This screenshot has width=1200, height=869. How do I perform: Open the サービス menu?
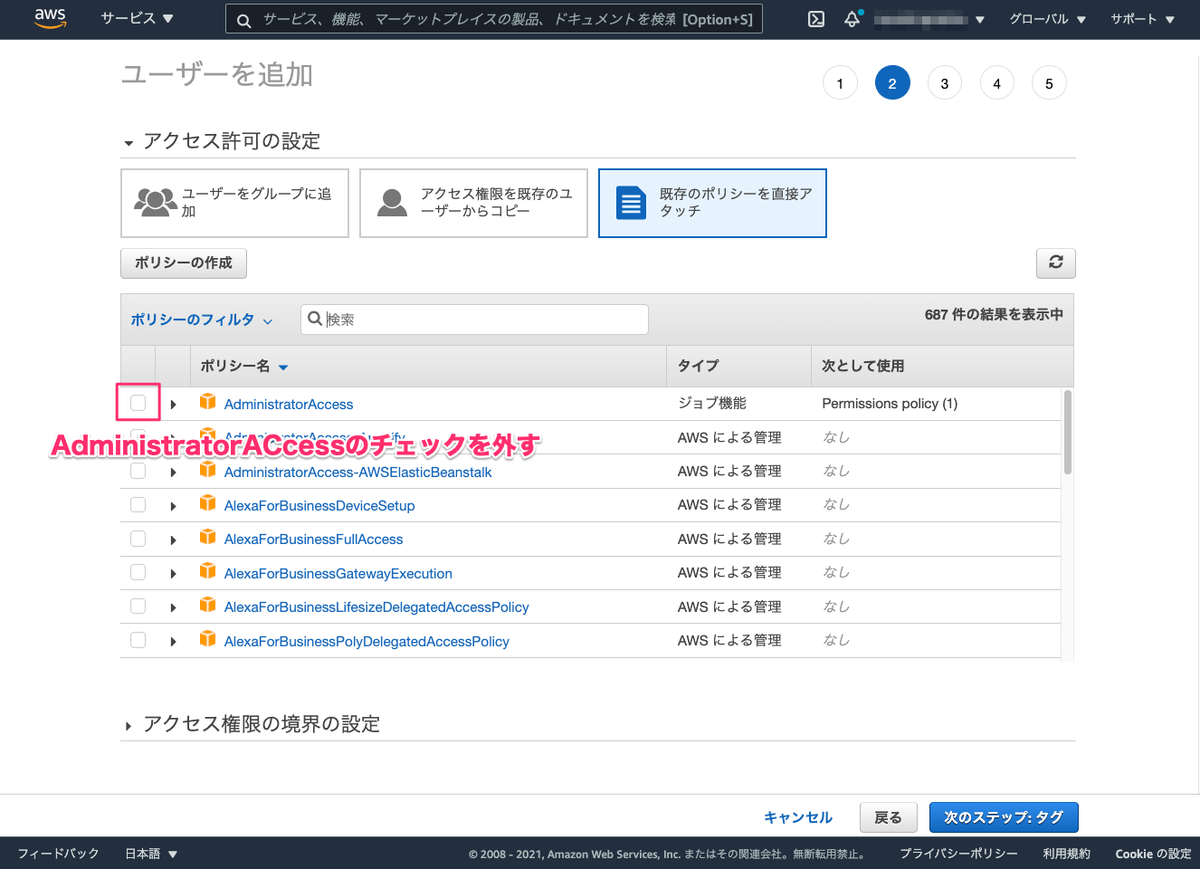coord(133,19)
